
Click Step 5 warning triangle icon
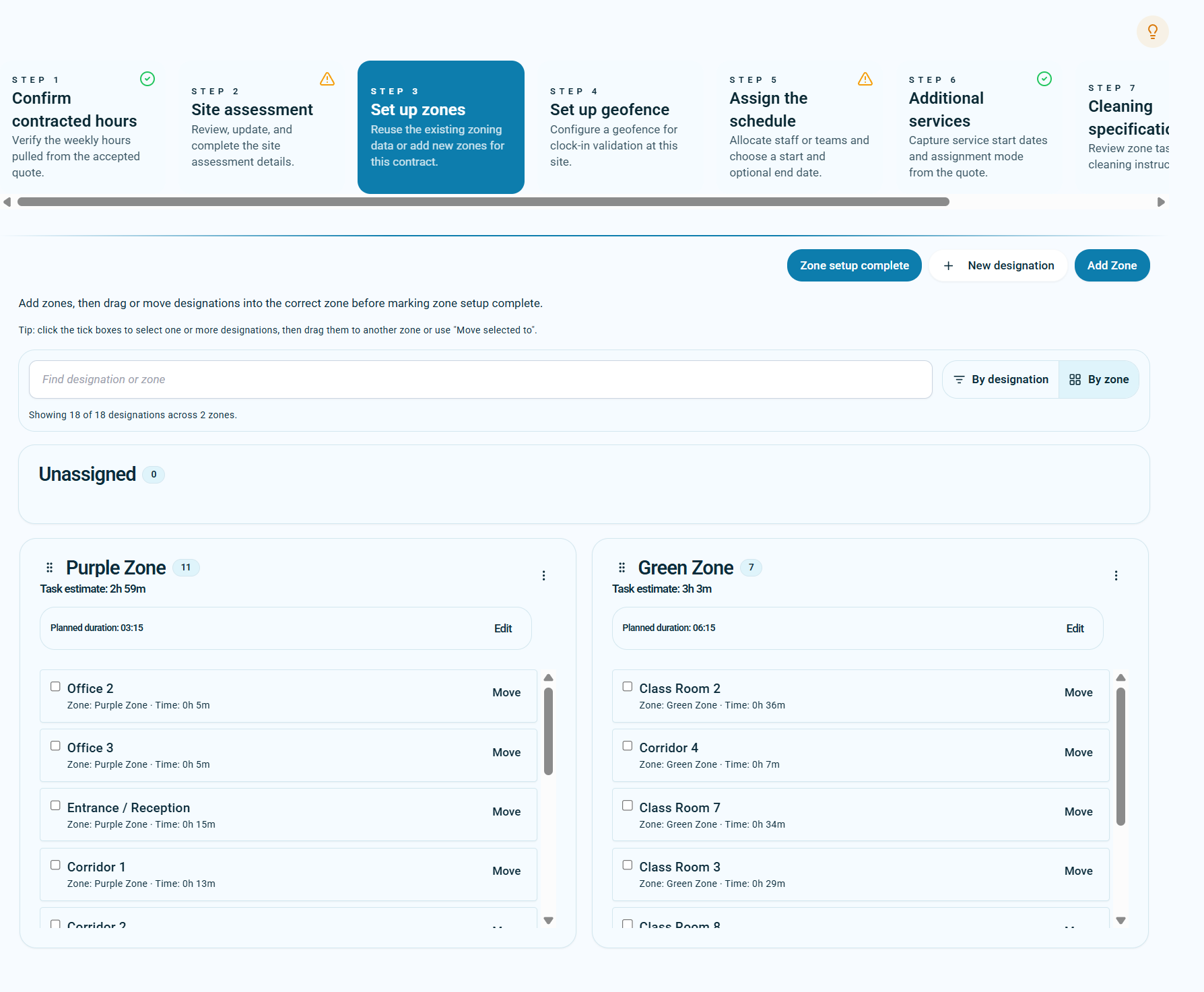pos(865,79)
